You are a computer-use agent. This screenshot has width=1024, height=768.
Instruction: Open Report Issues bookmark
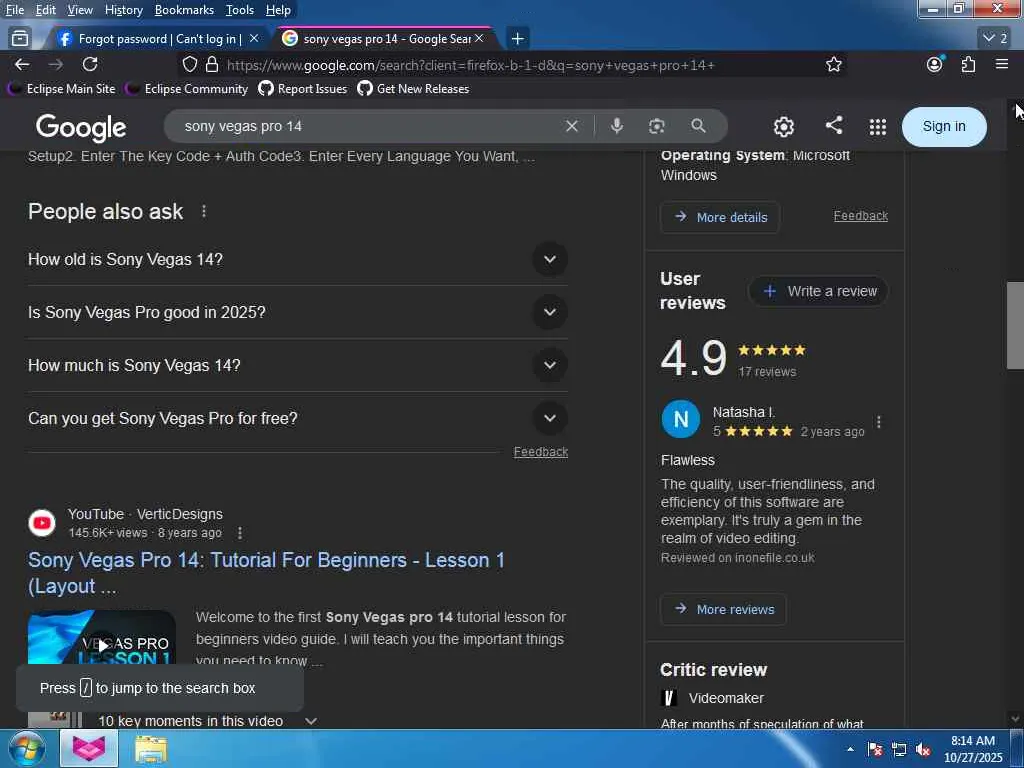point(303,89)
